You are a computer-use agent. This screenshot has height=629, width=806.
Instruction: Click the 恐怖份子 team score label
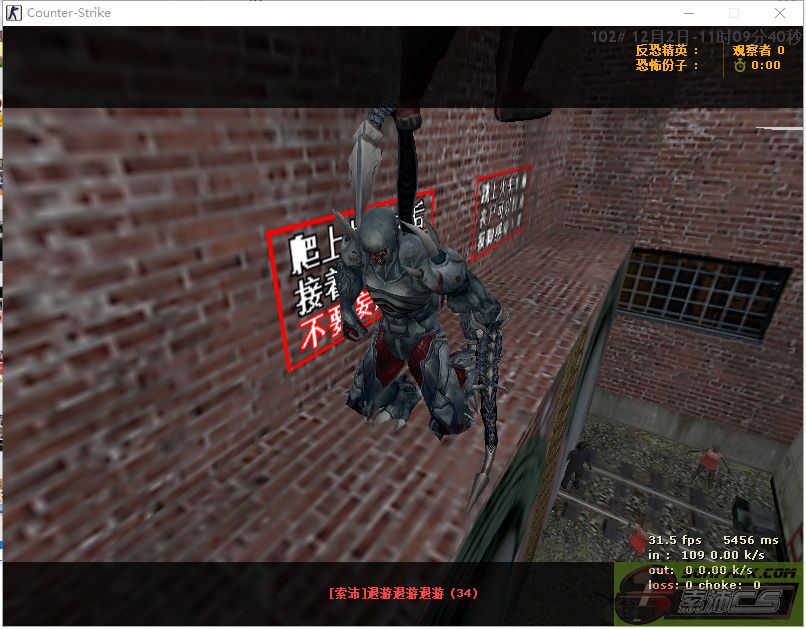coord(667,65)
